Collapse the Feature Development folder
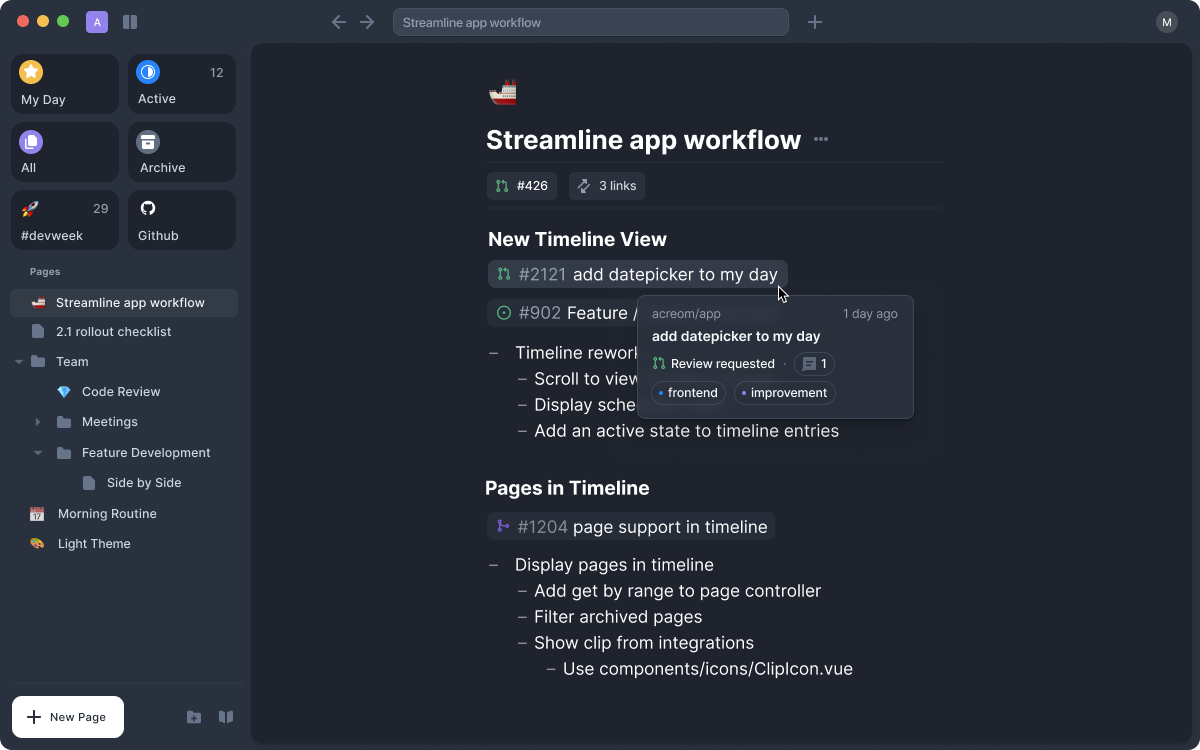1200x750 pixels. click(38, 452)
